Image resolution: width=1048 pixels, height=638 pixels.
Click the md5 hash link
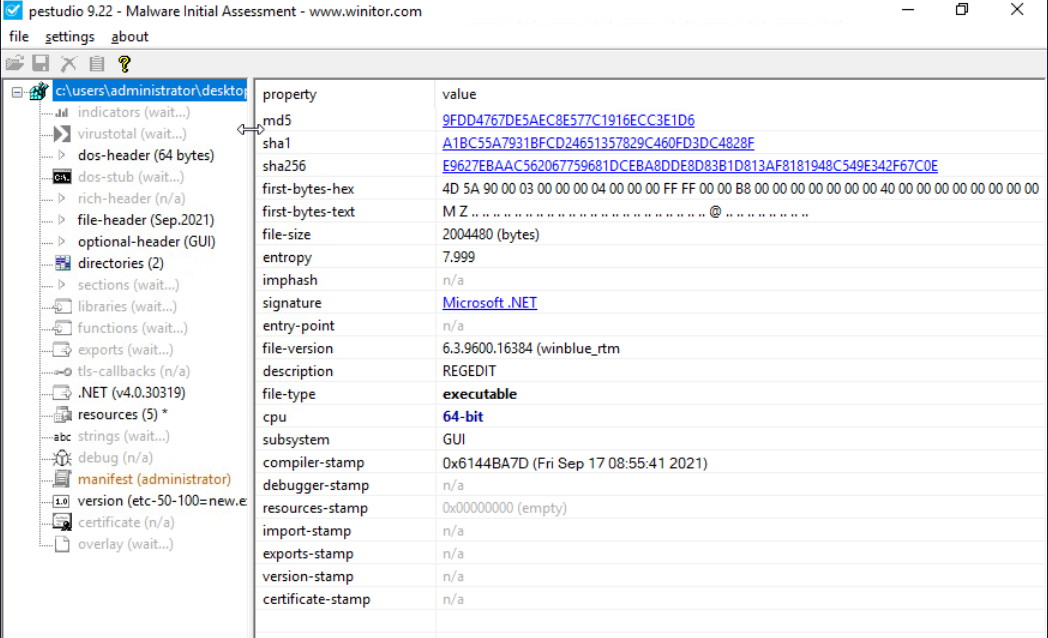pyautogui.click(x=568, y=121)
